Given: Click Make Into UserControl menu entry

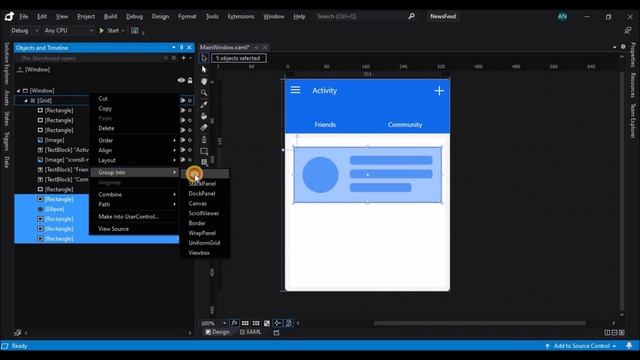Looking at the screenshot, I should [129, 217].
